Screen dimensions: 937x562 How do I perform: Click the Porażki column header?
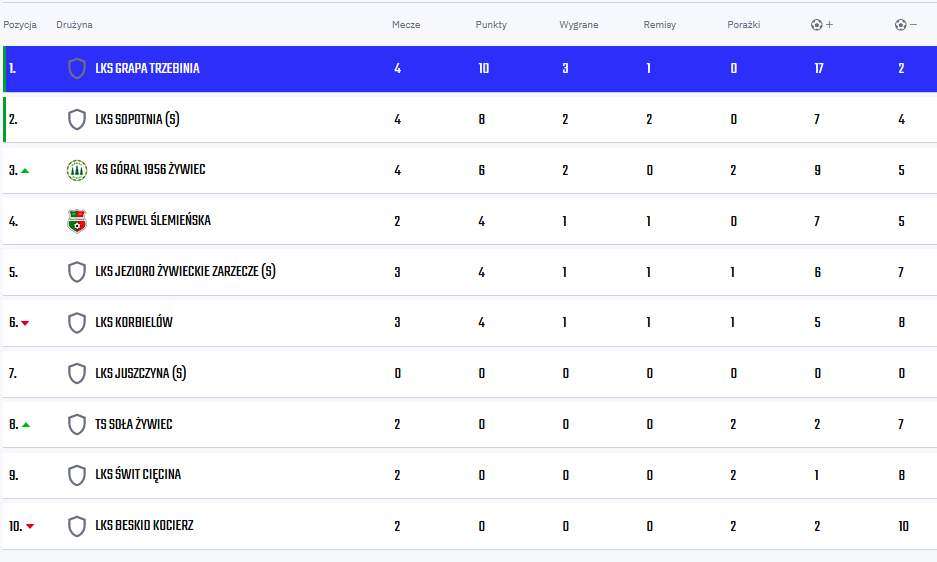point(744,25)
